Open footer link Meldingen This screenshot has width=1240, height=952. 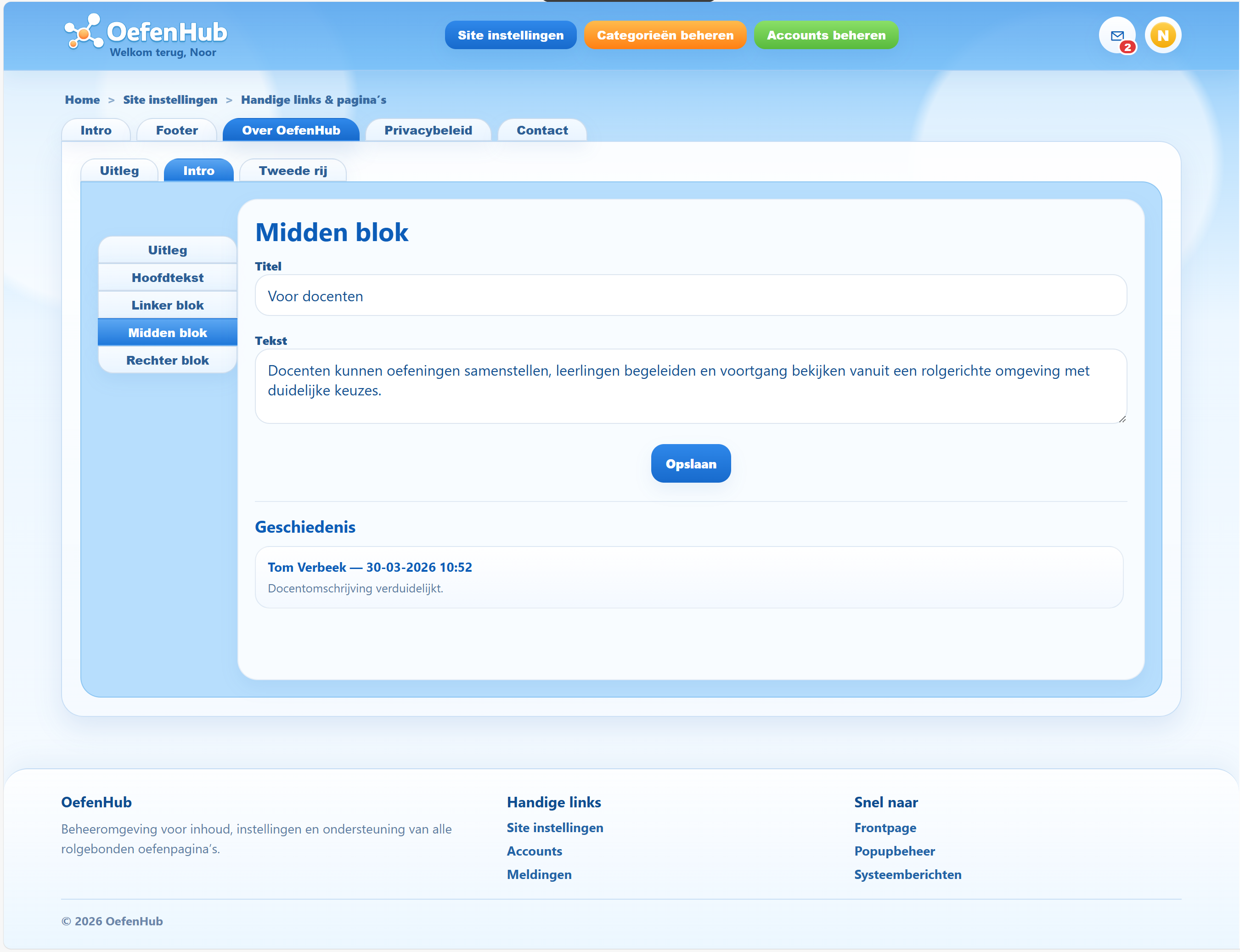coord(539,874)
